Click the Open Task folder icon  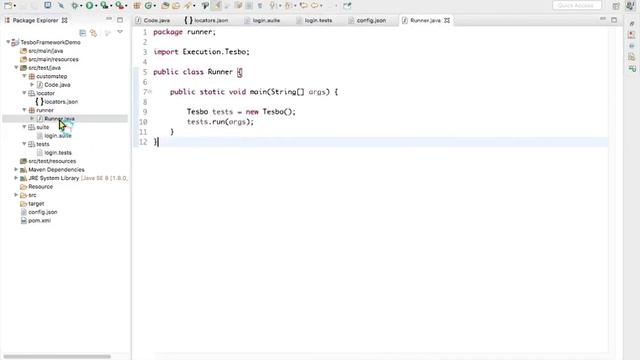coord(176,5)
